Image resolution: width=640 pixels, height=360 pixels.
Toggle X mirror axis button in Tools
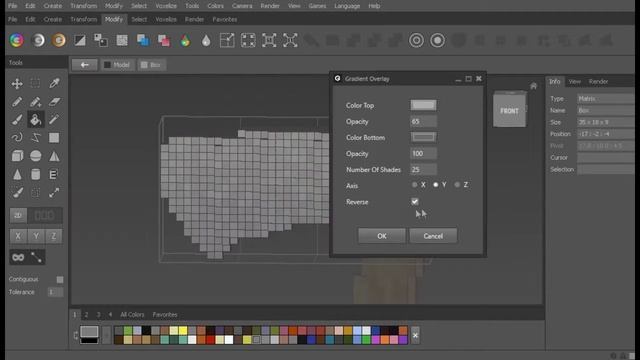click(18, 236)
